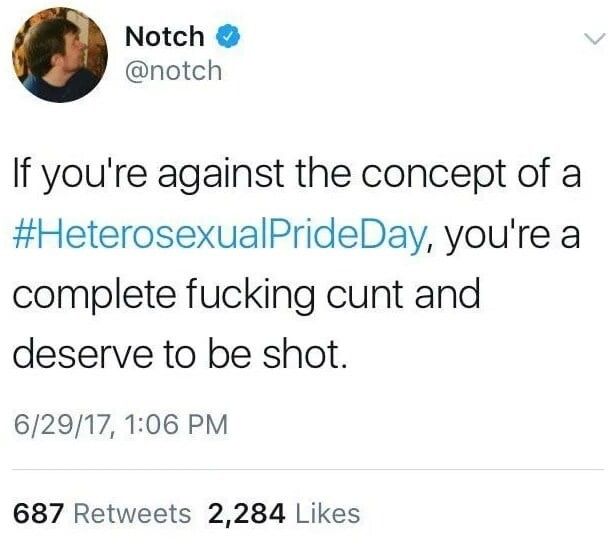Click the hash symbol of the hashtag
608x549 pixels.
point(22,236)
